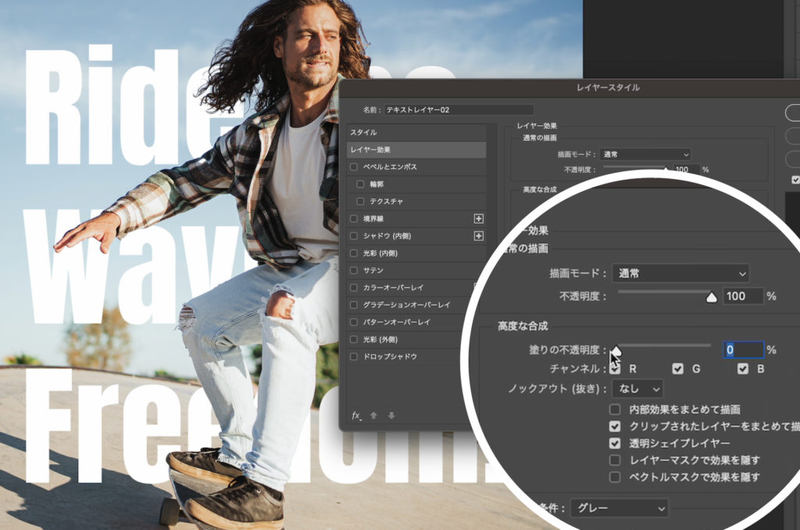Select the 境界線 style row label
Image resolution: width=800 pixels, height=530 pixels.
[373, 219]
